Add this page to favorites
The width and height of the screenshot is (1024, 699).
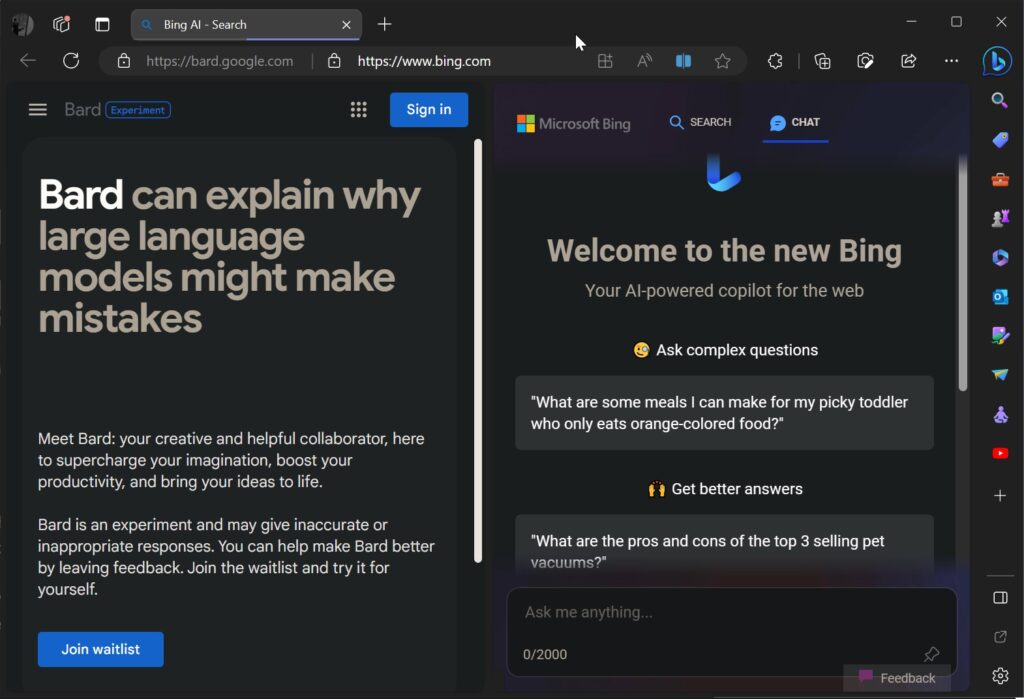pos(723,61)
